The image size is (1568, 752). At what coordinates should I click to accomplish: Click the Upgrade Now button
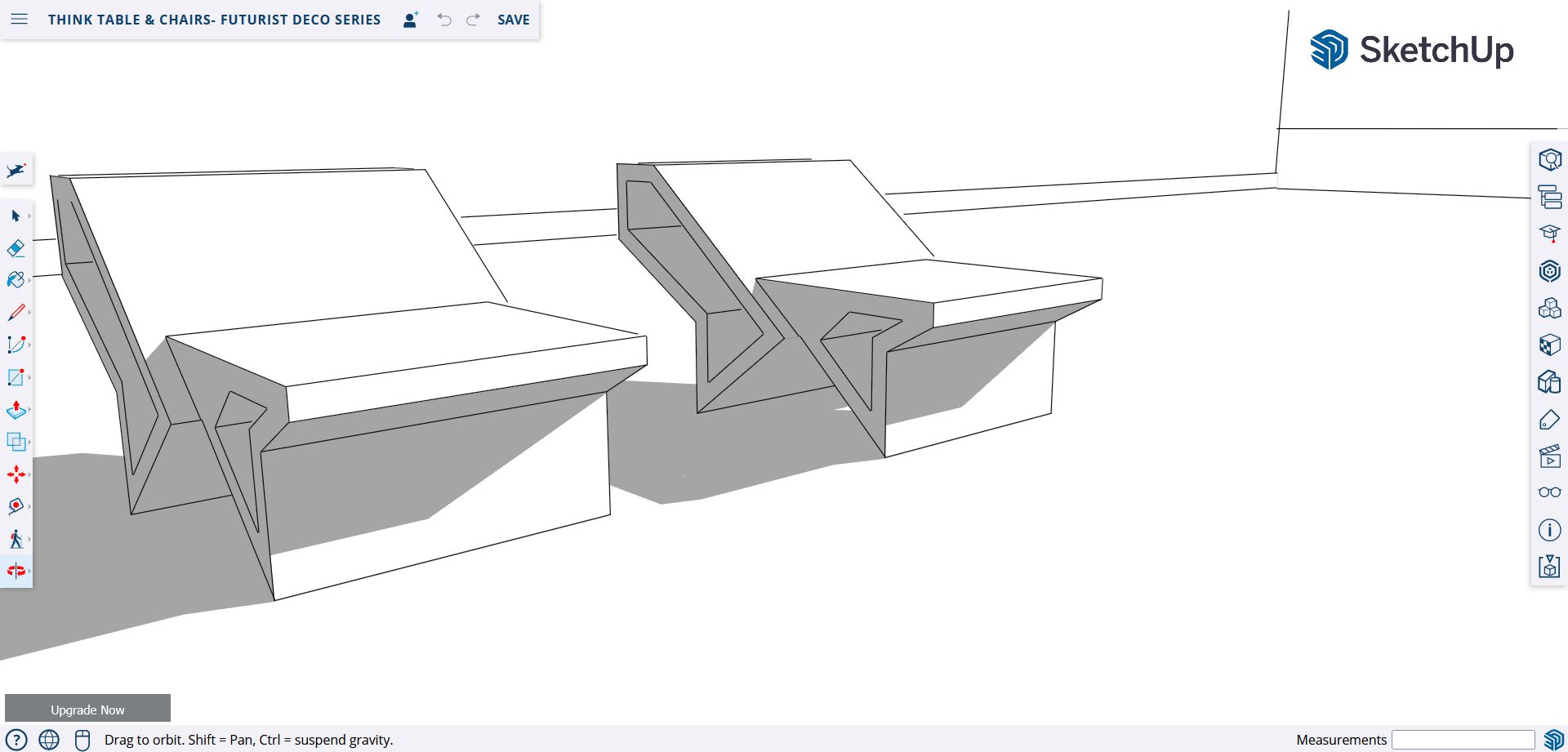(87, 710)
